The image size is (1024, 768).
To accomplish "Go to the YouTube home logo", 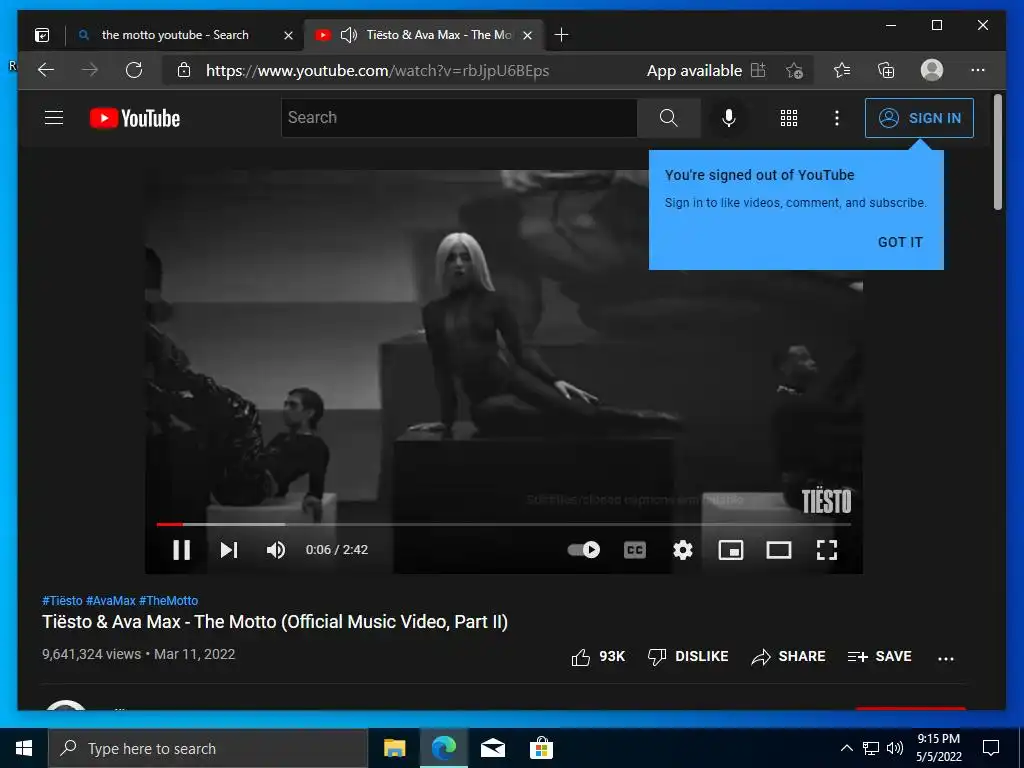I will point(135,118).
